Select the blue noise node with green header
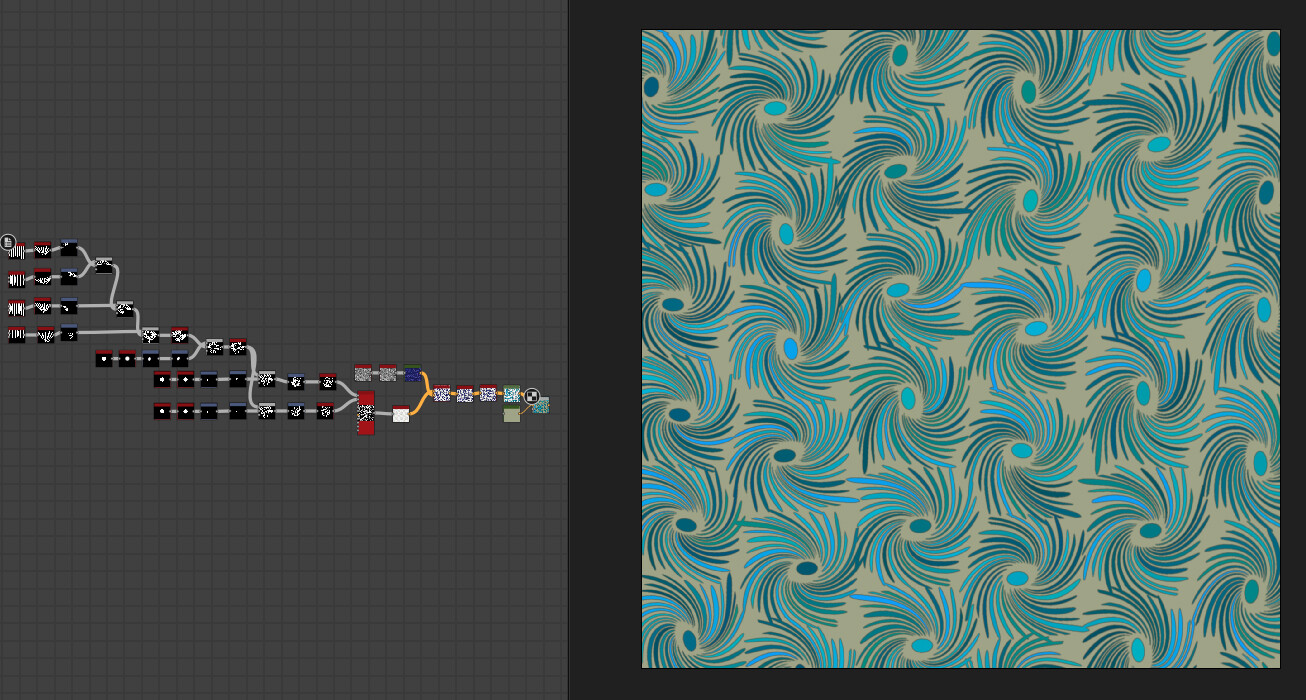The image size is (1306, 700). (x=412, y=374)
